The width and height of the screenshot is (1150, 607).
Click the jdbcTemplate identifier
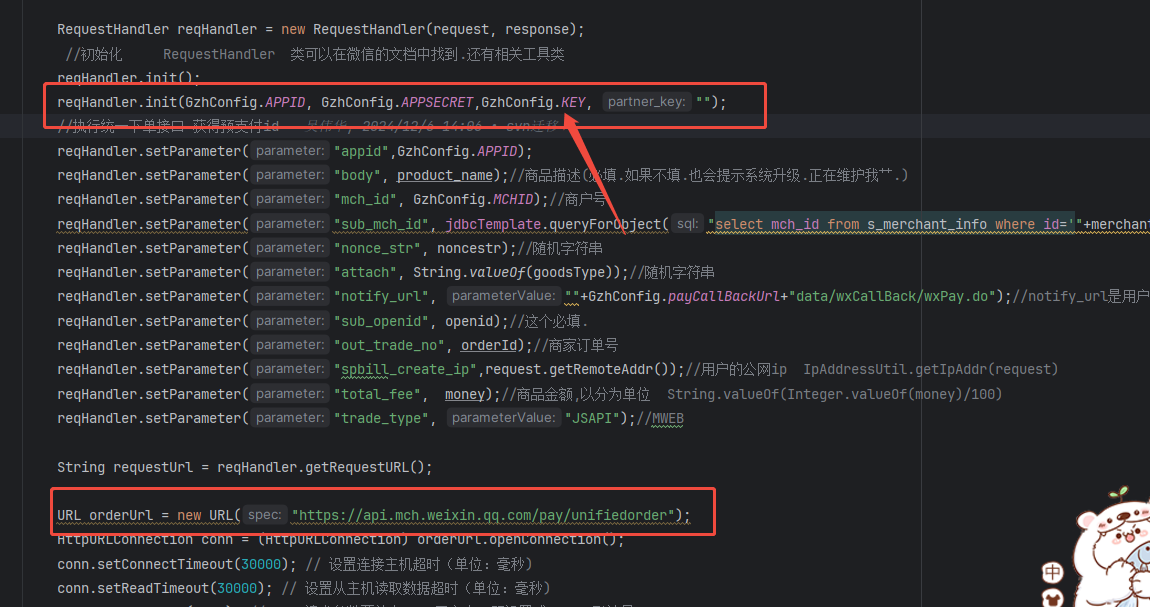pyautogui.click(x=493, y=224)
